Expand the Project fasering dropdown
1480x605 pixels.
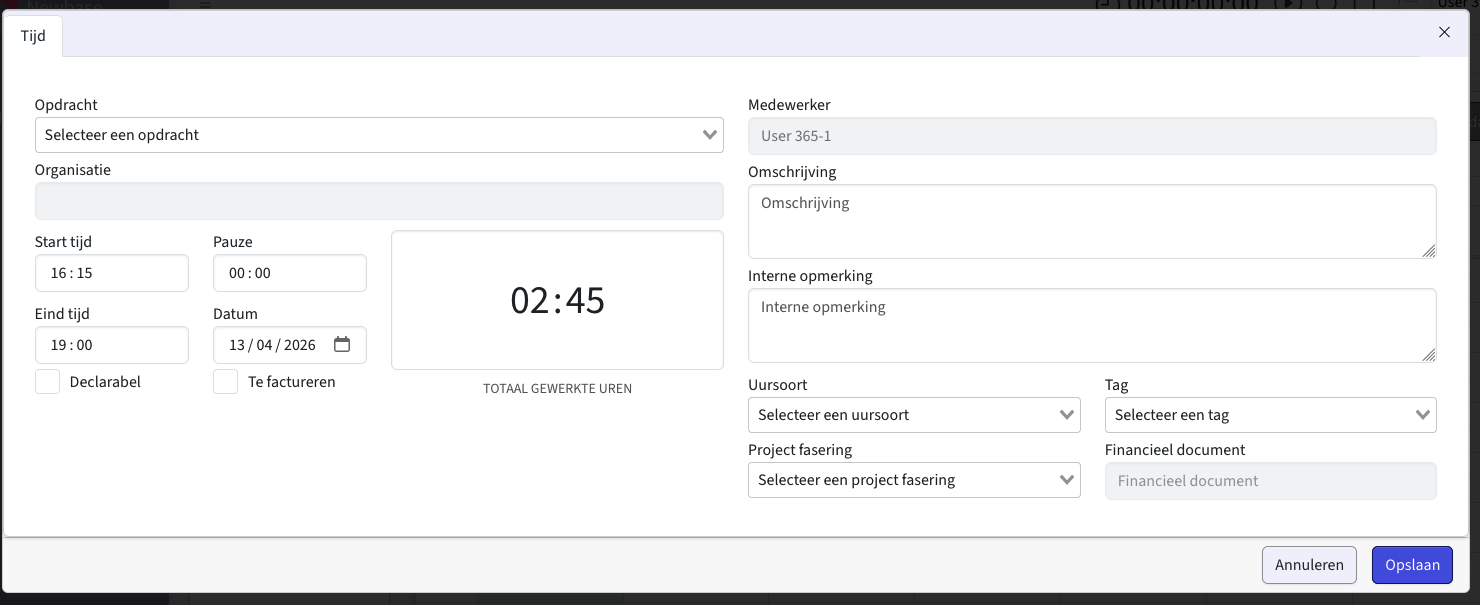coord(914,480)
